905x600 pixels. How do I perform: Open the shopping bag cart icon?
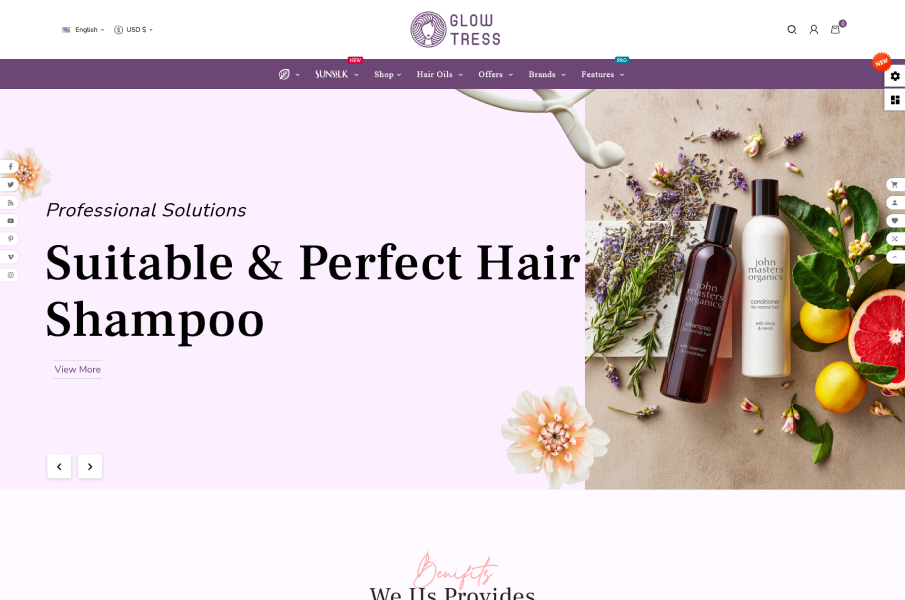(x=835, y=29)
